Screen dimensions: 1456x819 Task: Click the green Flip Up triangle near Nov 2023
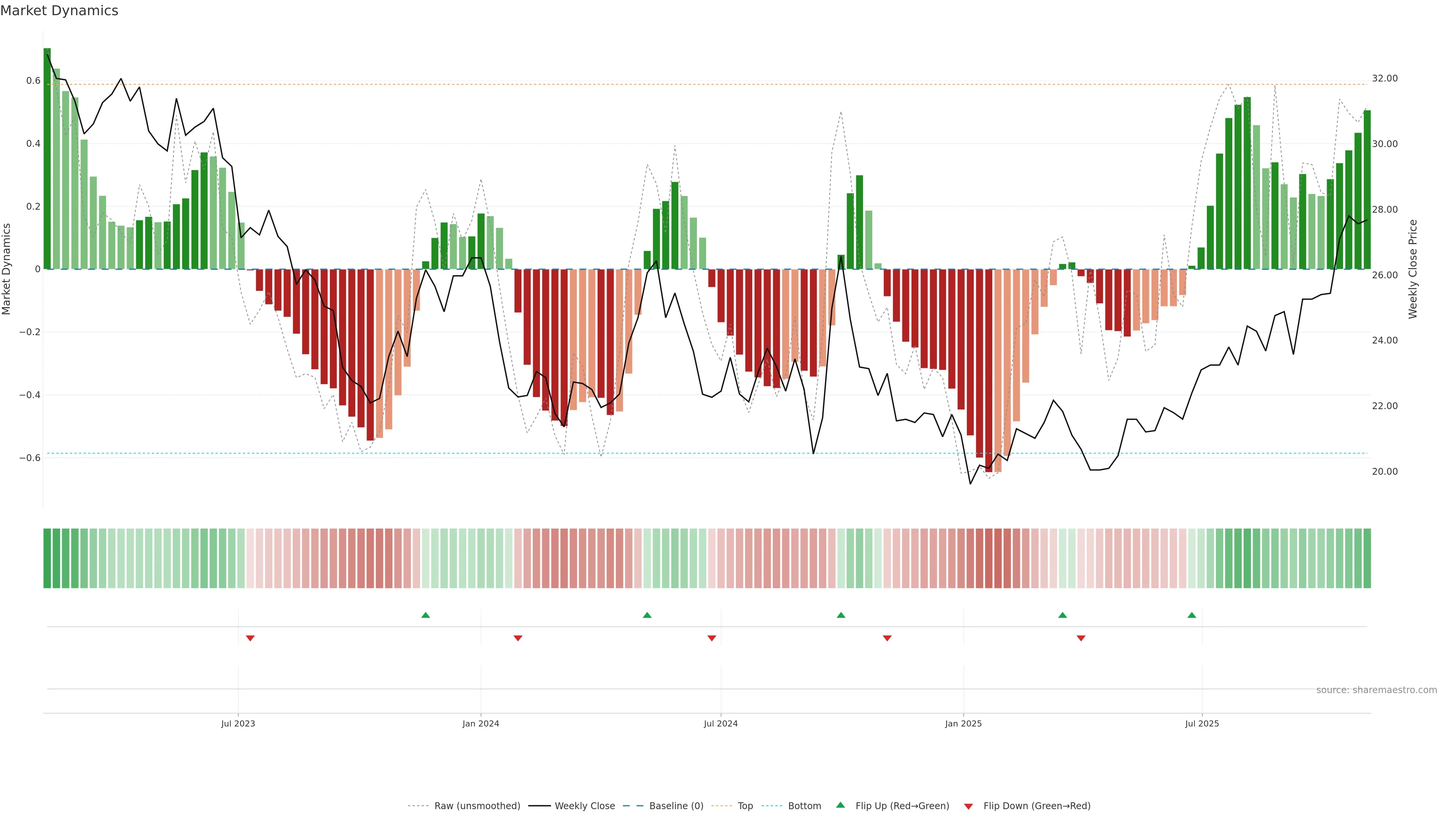coord(425,615)
